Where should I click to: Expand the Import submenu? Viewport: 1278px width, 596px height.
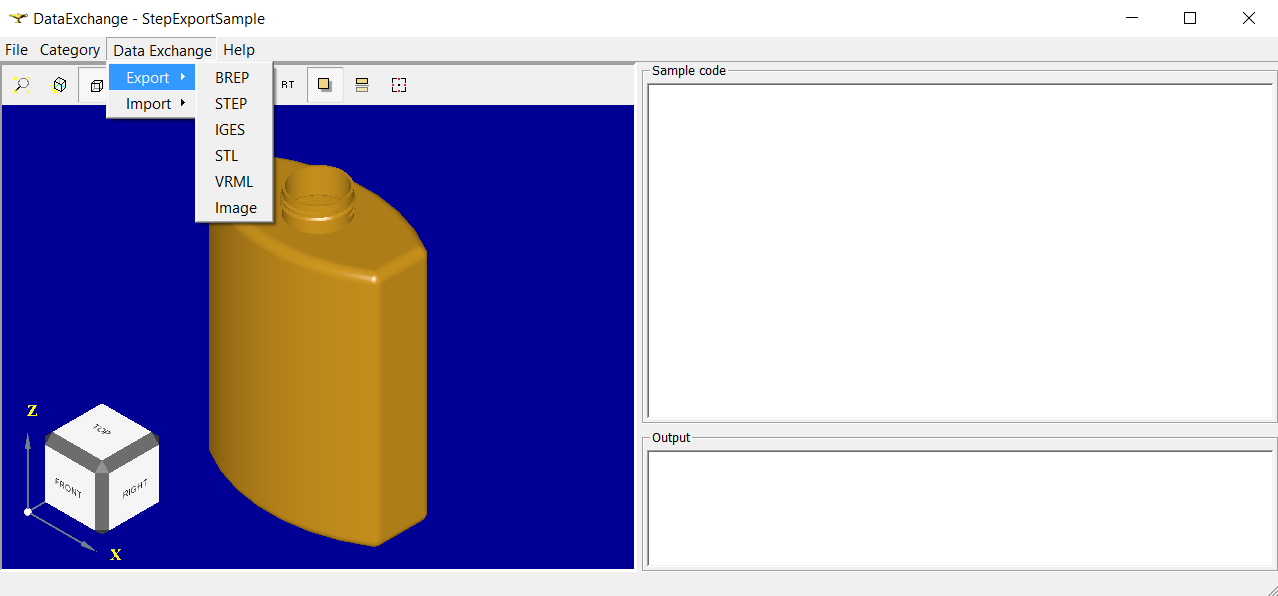152,104
